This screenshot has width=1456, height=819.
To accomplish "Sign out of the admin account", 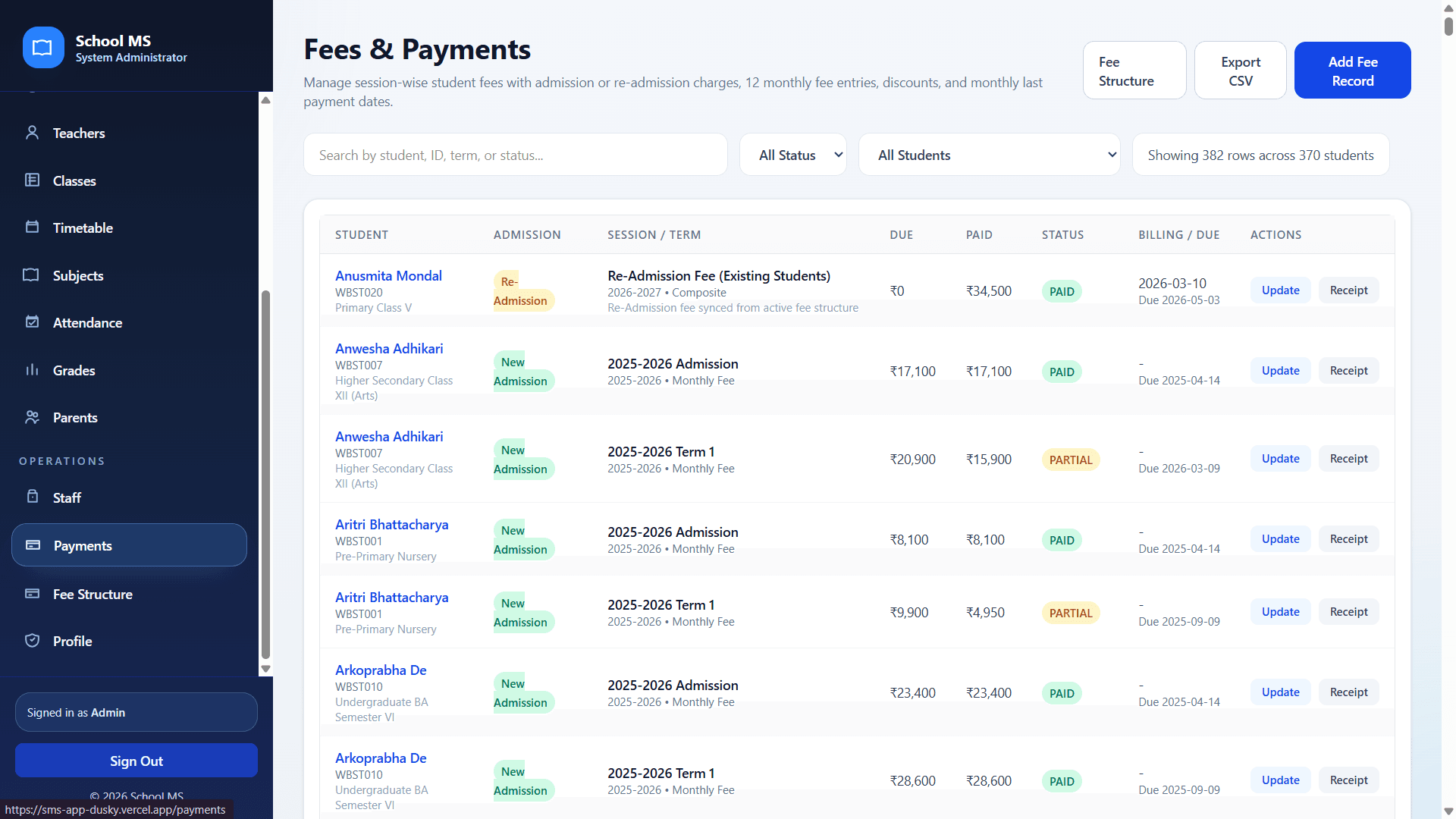I will [136, 761].
